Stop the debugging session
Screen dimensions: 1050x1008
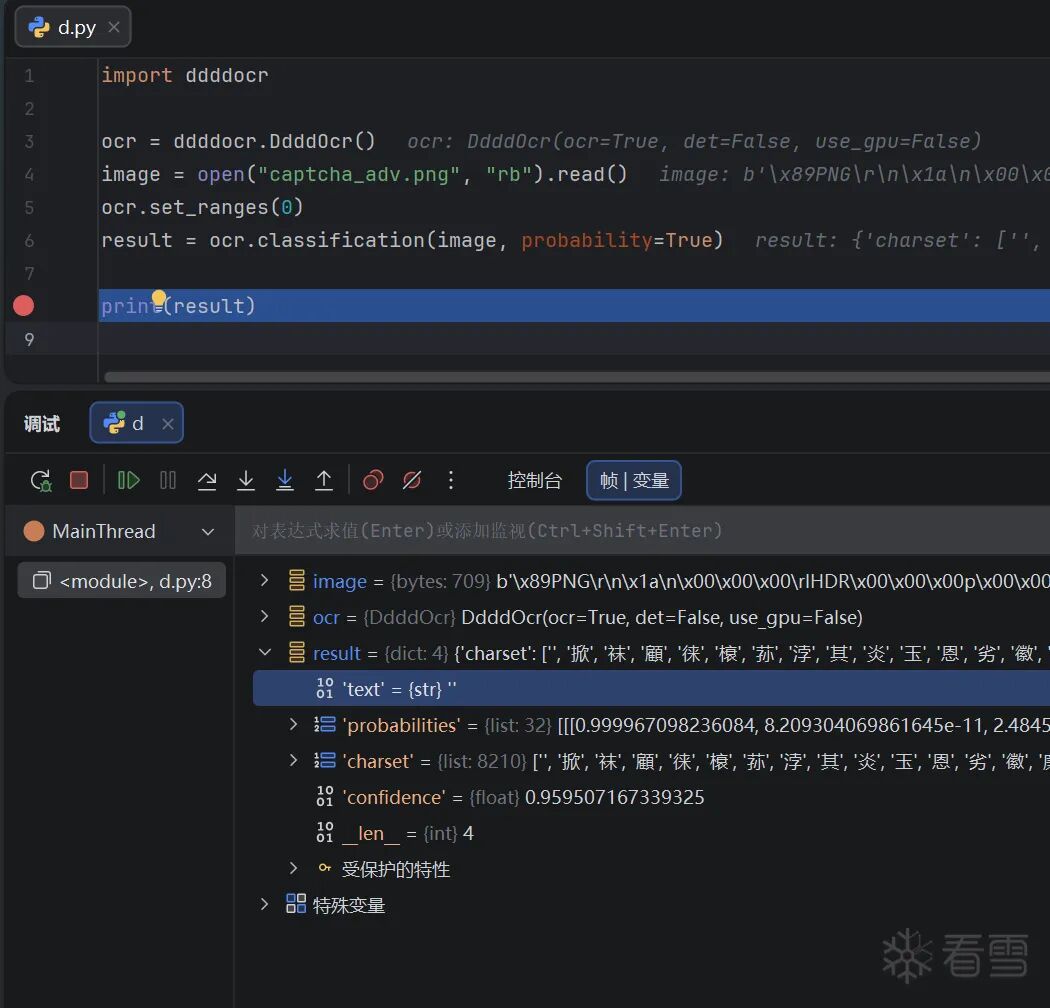pos(79,481)
